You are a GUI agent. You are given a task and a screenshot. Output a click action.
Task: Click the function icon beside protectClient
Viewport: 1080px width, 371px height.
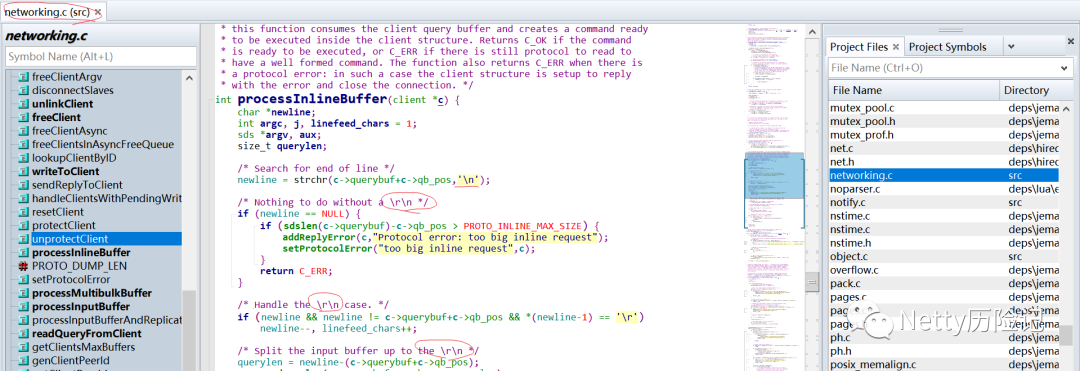[x=23, y=226]
